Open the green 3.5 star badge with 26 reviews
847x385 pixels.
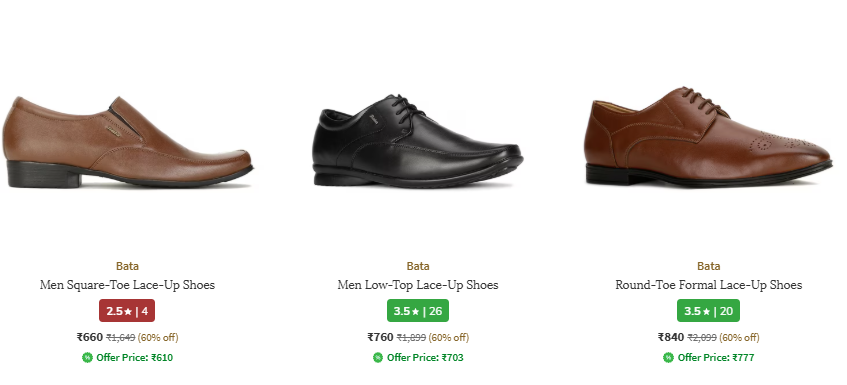click(x=418, y=311)
